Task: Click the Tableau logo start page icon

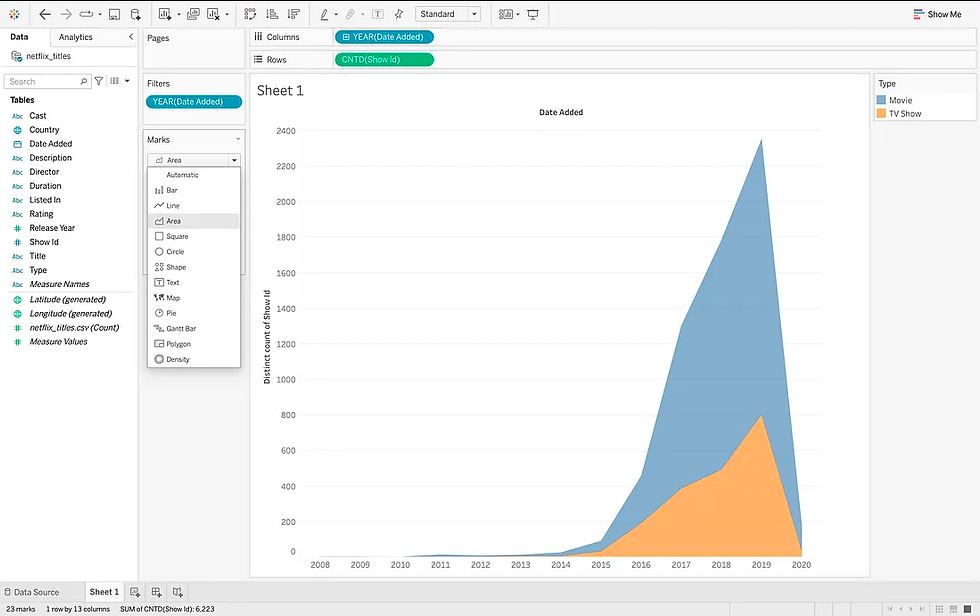Action: [14, 14]
